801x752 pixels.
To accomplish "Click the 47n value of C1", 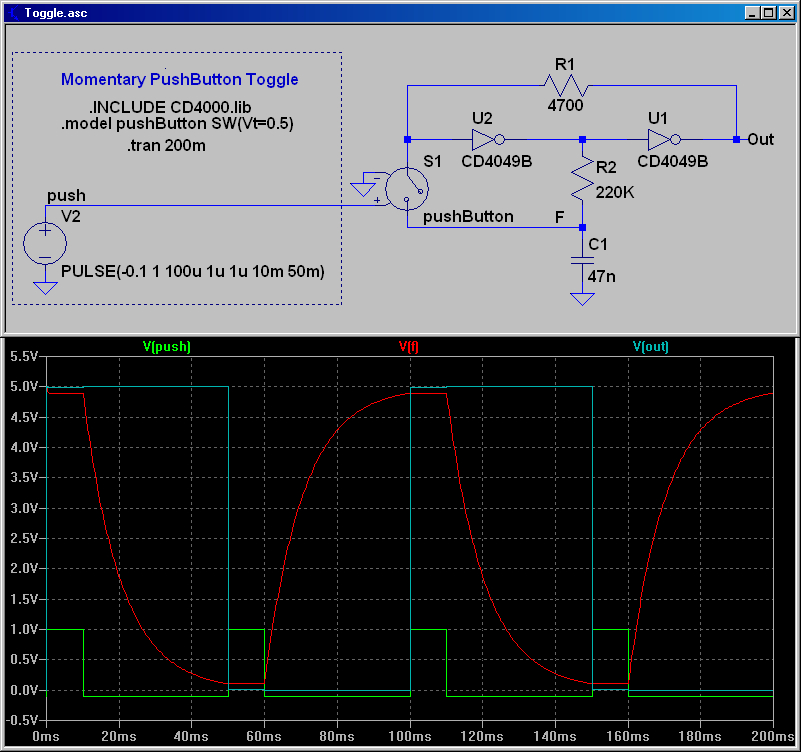I will click(x=601, y=276).
